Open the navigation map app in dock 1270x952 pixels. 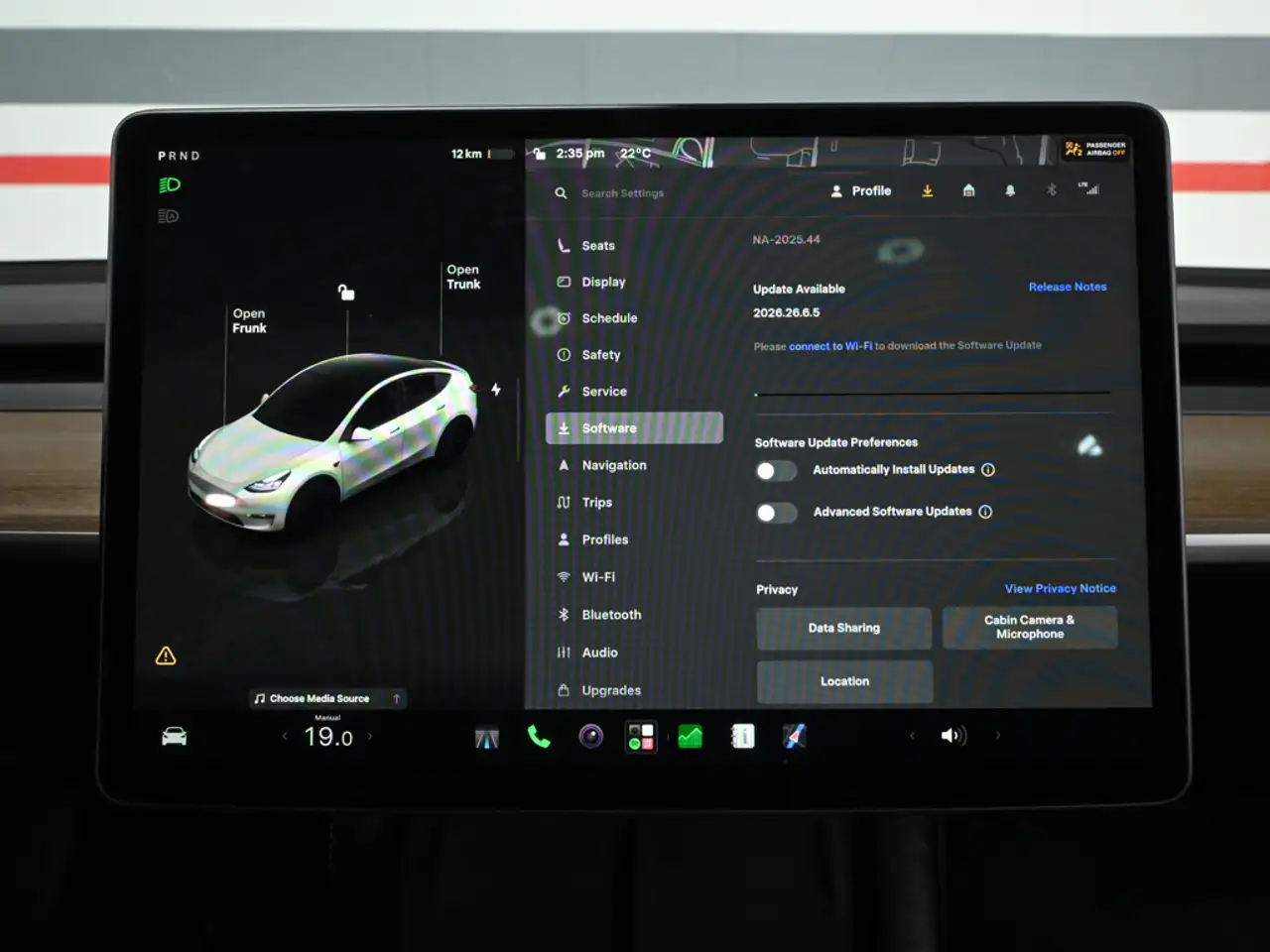794,736
